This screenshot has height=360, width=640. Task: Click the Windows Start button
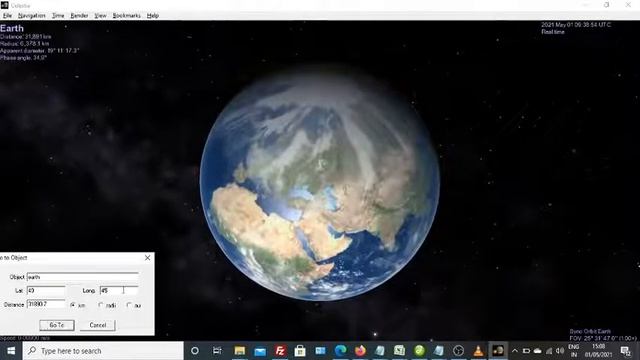(11, 351)
